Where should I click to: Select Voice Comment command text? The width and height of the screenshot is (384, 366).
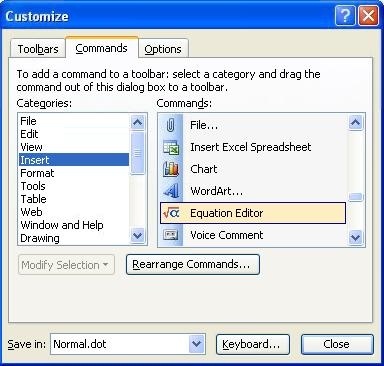[227, 235]
